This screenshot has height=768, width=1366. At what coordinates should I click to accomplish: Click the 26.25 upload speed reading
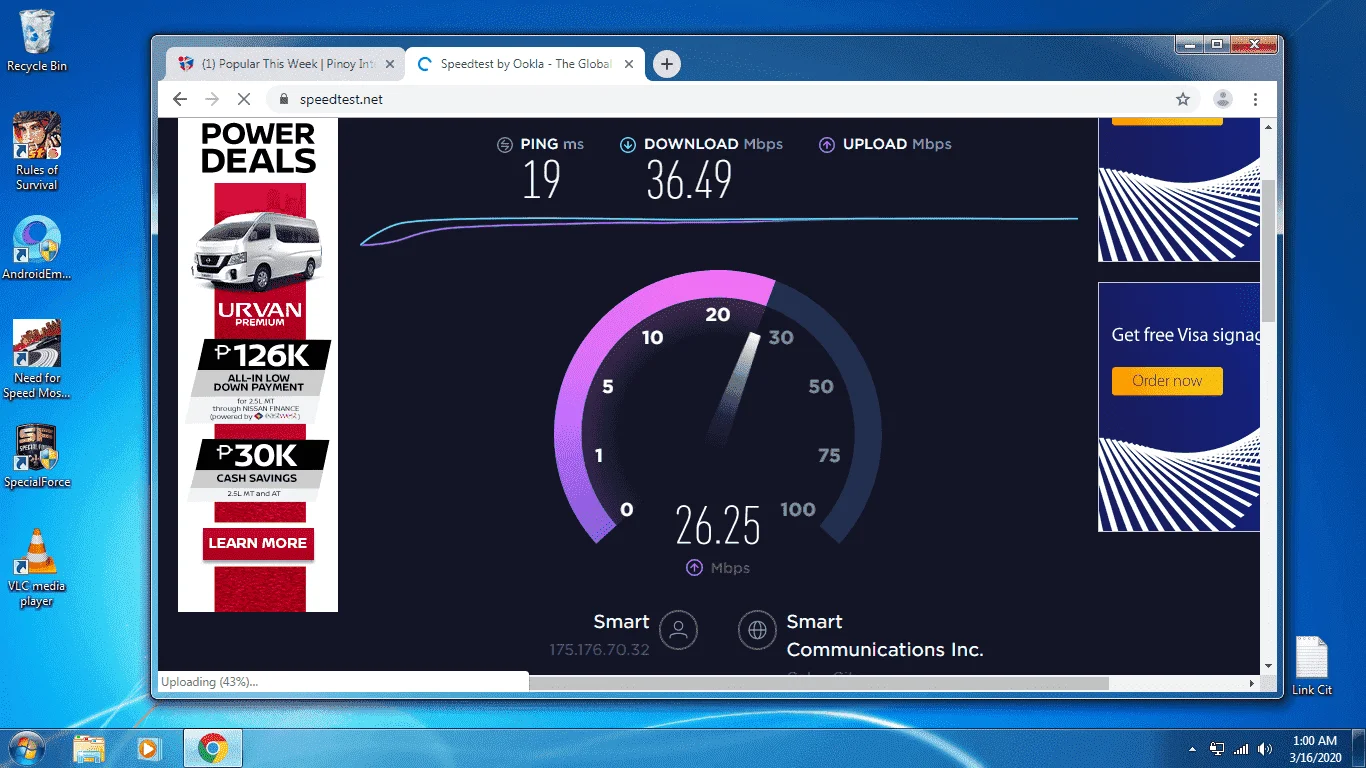point(718,525)
